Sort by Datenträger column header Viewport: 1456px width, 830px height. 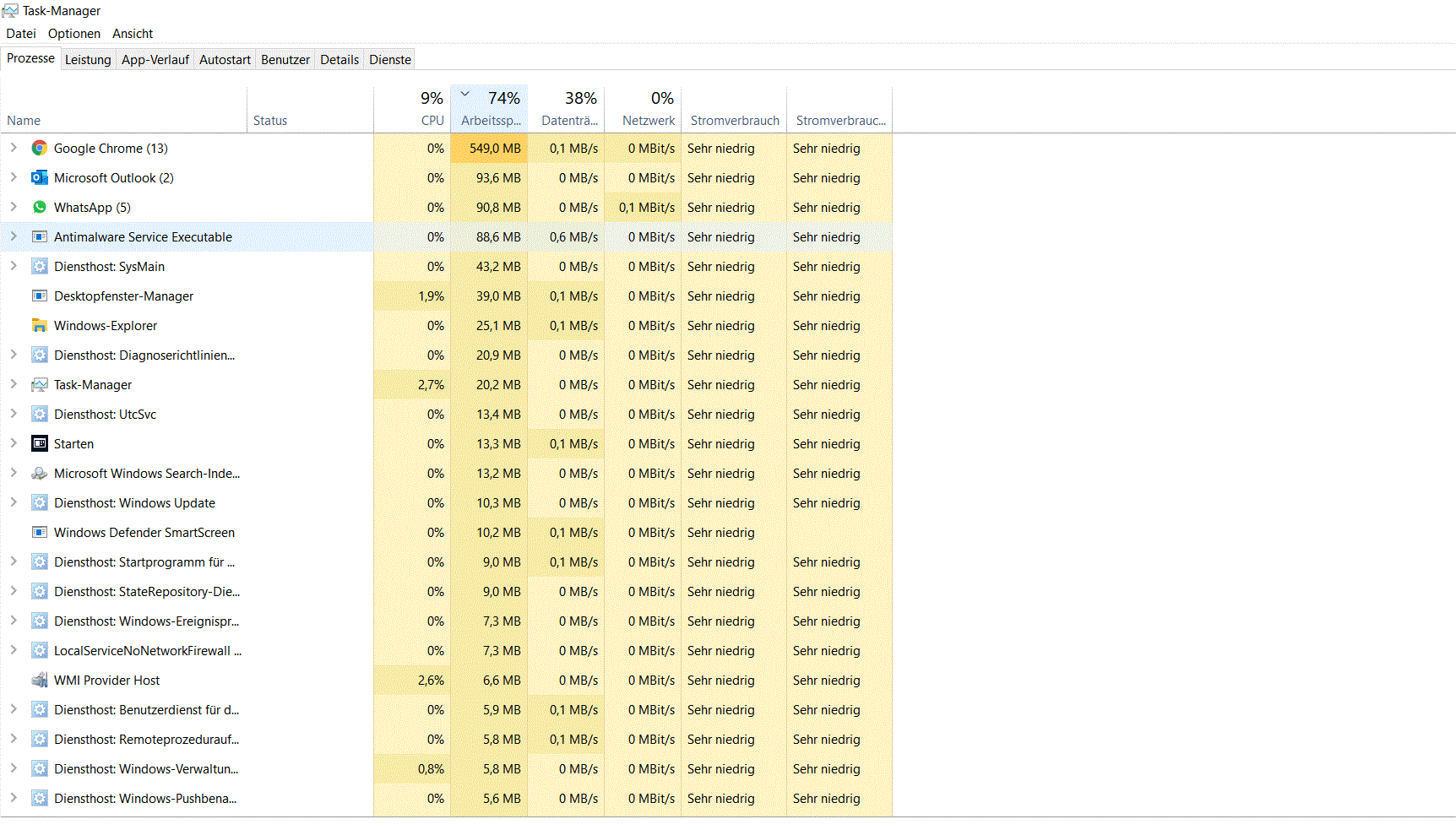tap(566, 110)
